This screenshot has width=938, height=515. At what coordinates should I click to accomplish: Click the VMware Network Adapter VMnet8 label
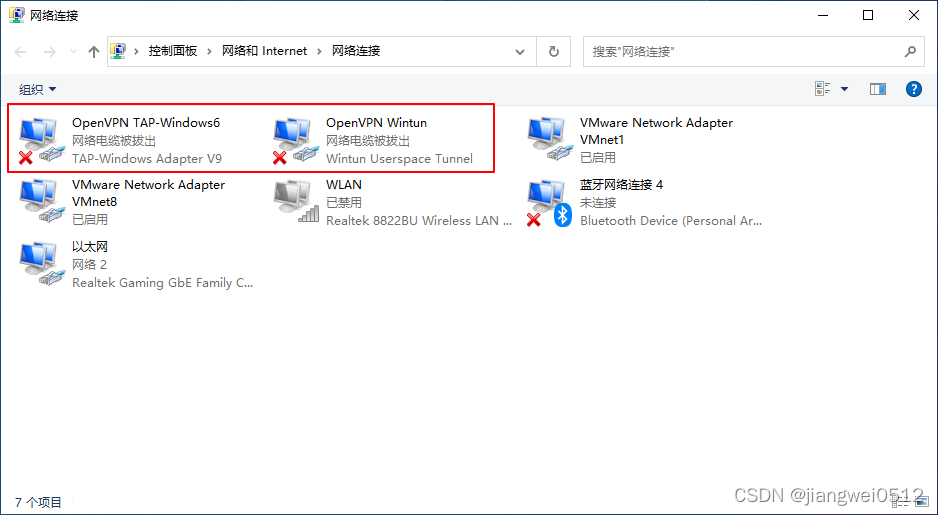[x=148, y=193]
